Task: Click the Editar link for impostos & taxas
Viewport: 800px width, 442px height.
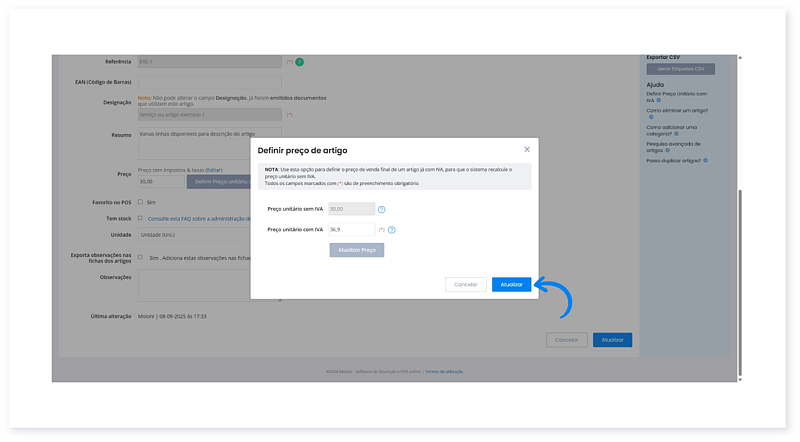Action: point(214,170)
